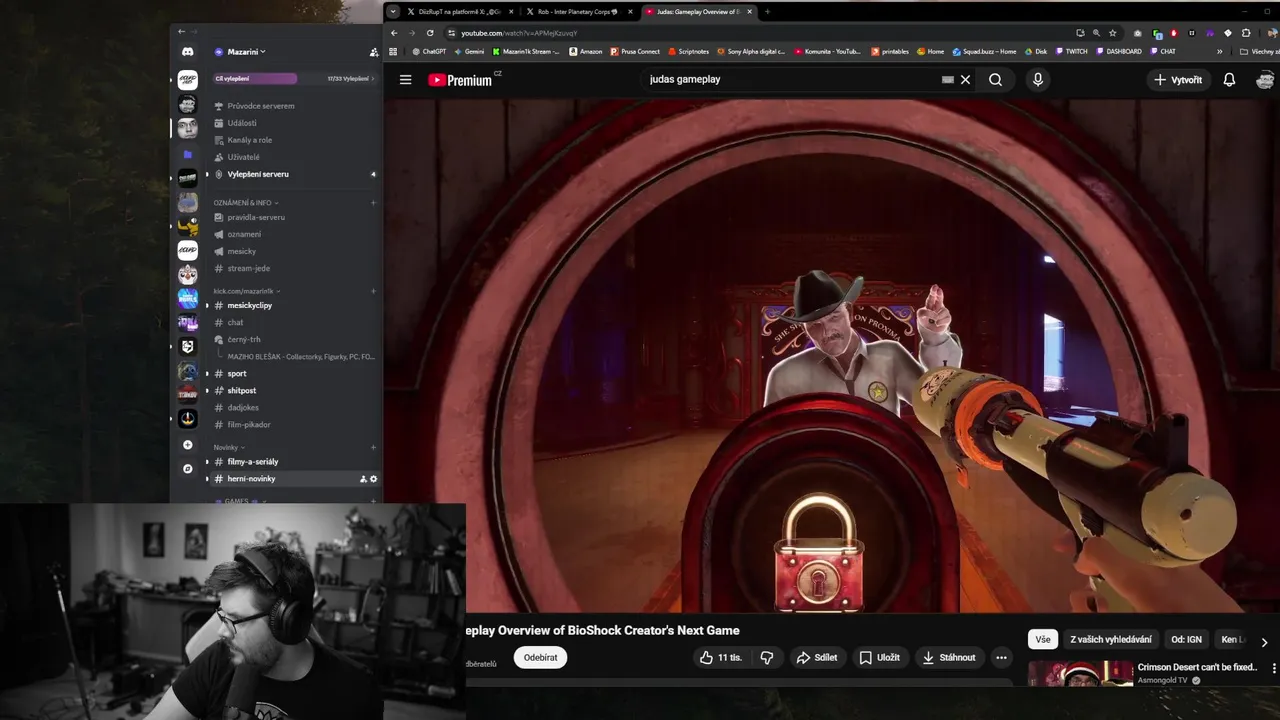Dislike the Judas gameplay video
The height and width of the screenshot is (720, 1280).
pos(767,657)
